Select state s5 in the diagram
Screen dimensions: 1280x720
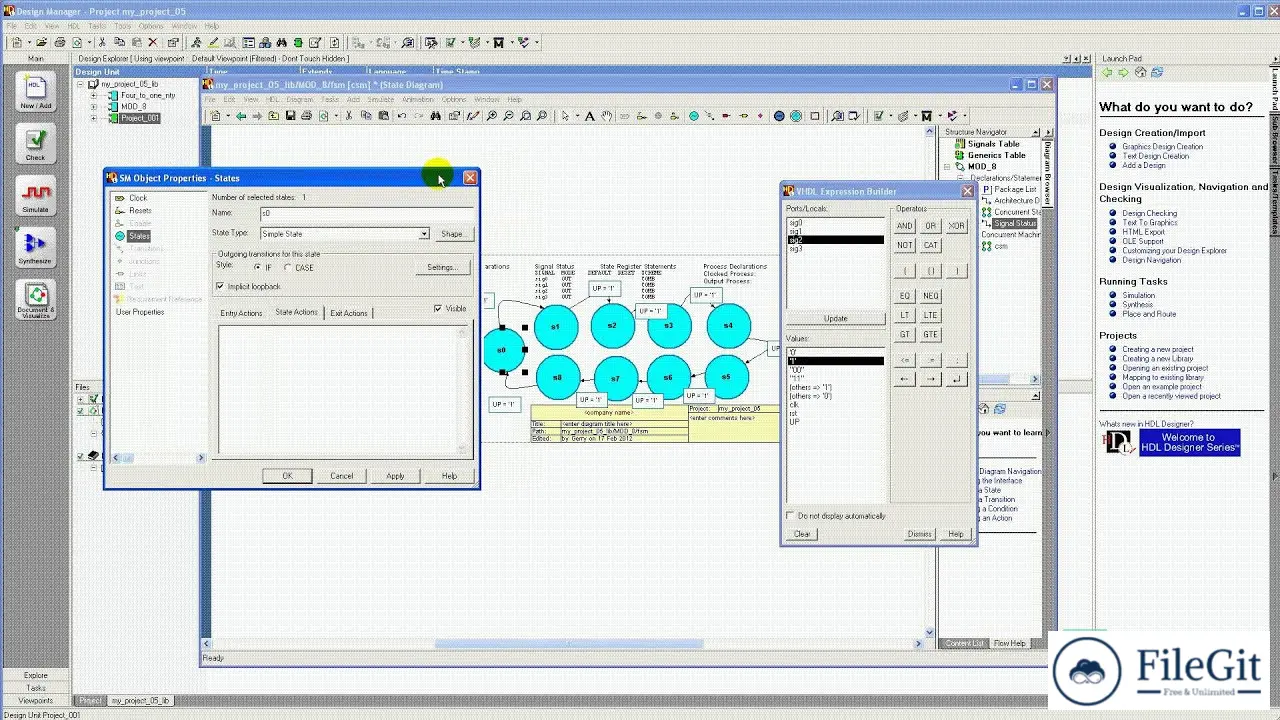727,377
